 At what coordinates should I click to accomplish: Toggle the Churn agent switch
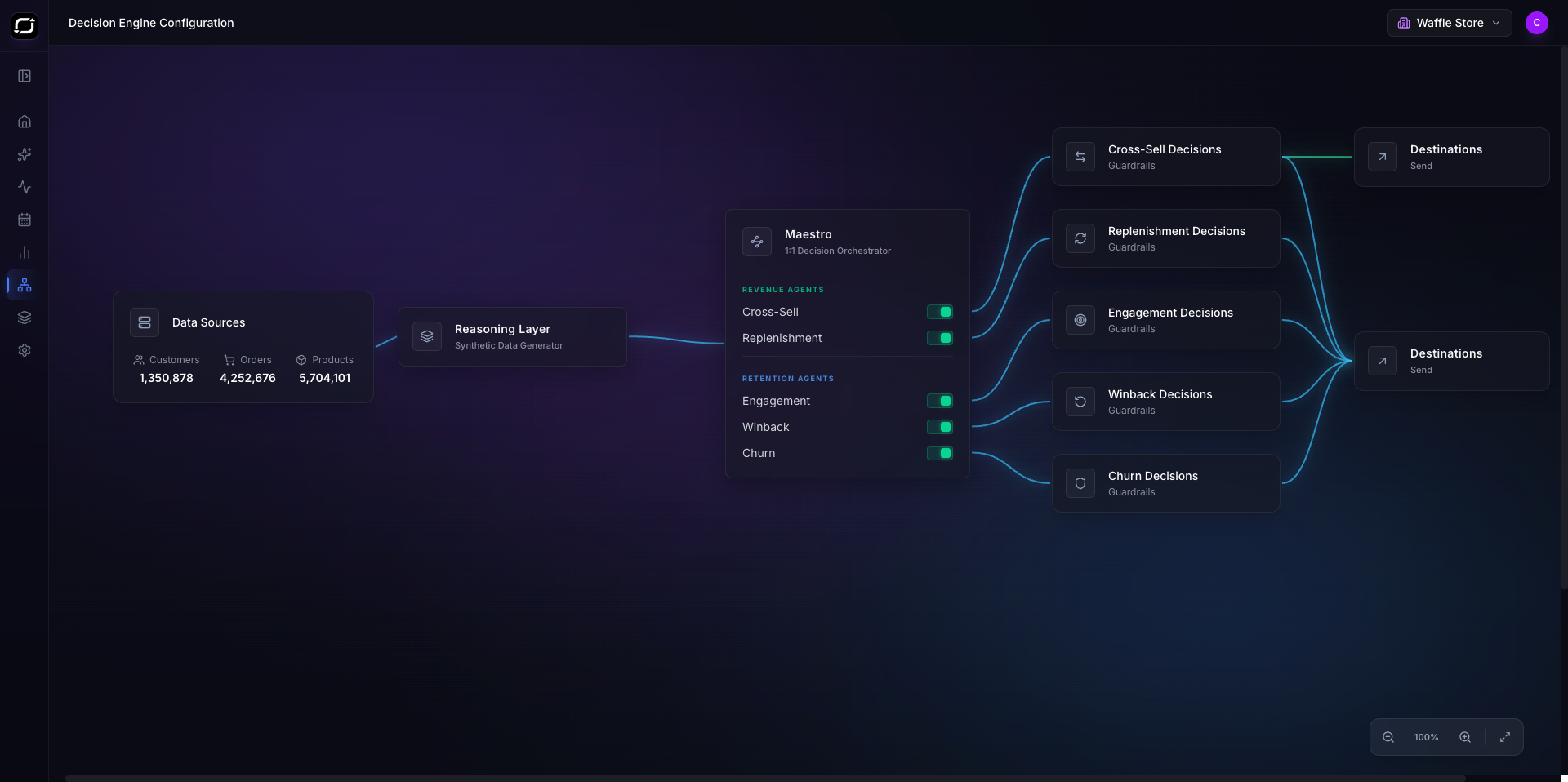pyautogui.click(x=939, y=453)
